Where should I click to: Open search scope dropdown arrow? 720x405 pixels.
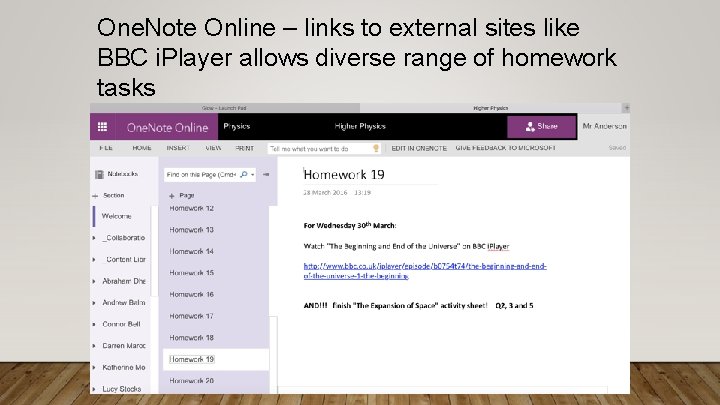[253, 175]
